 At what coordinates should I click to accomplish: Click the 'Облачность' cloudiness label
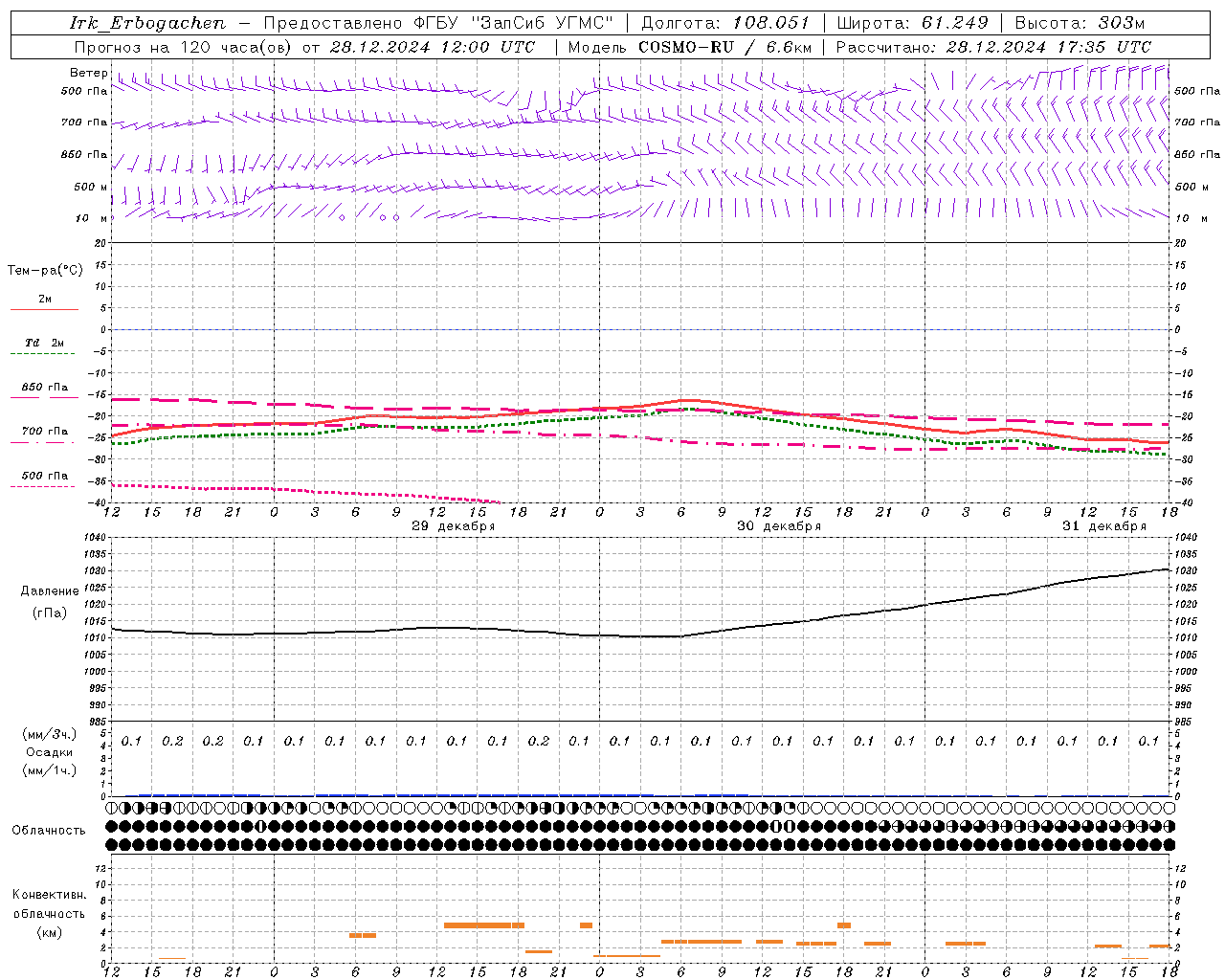[x=49, y=831]
